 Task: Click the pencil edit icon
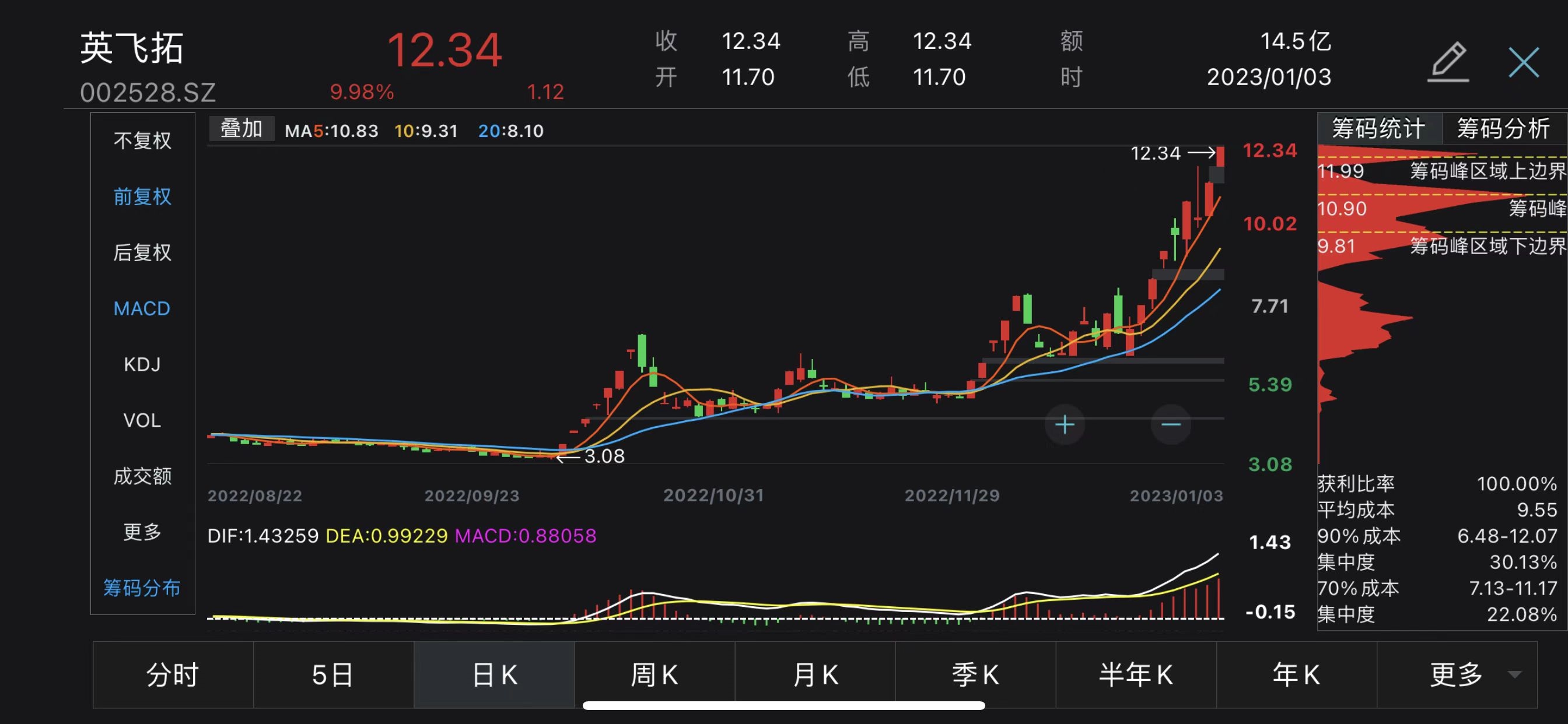click(x=1448, y=61)
